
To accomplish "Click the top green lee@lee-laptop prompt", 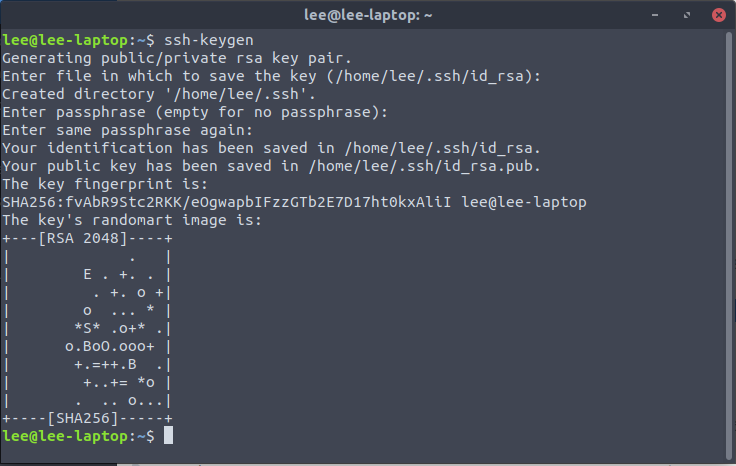I will pos(65,40).
